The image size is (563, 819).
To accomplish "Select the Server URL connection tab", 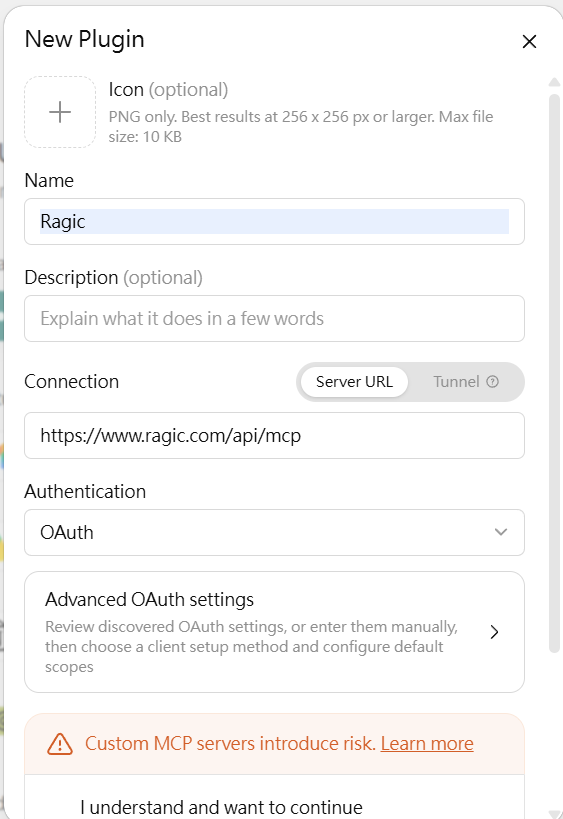I will [x=354, y=382].
